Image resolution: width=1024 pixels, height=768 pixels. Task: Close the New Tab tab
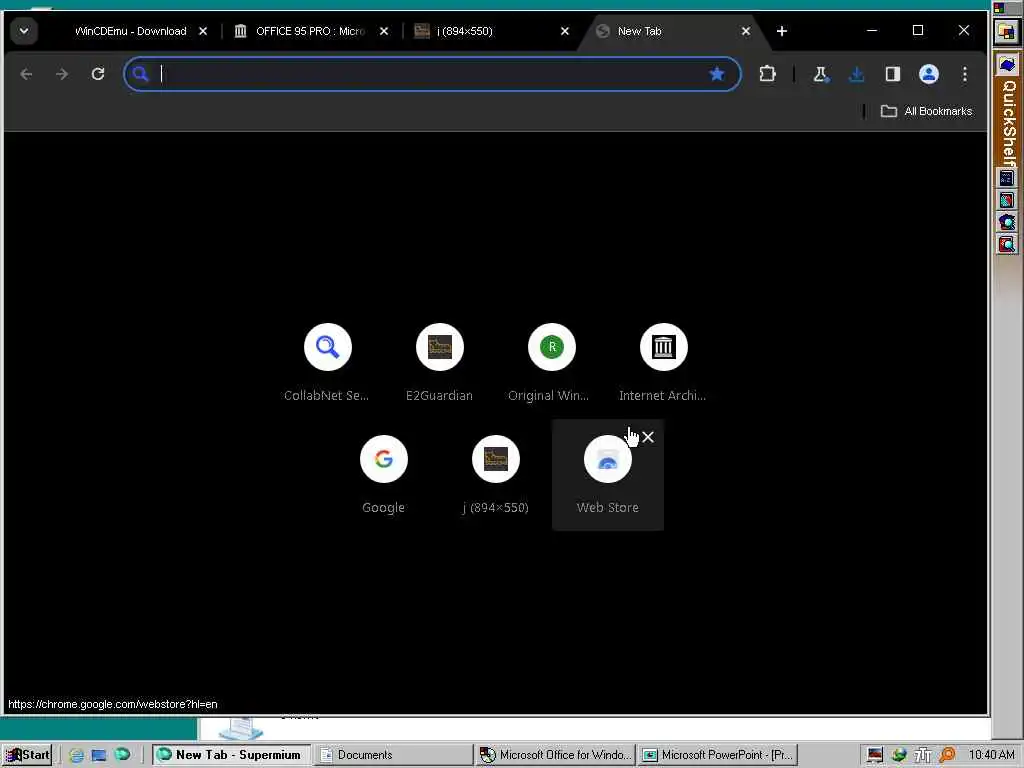pos(746,31)
